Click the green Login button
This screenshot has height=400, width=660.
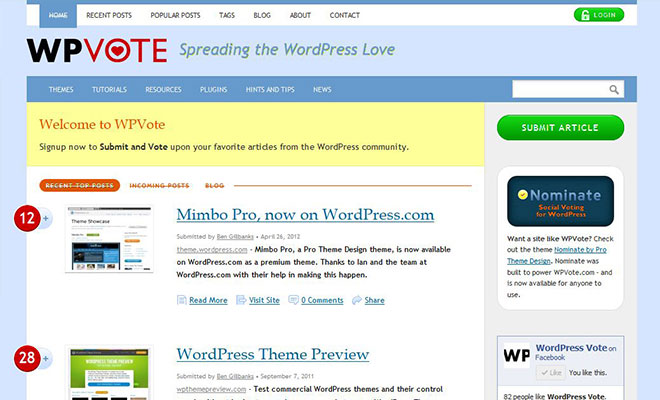(x=598, y=15)
